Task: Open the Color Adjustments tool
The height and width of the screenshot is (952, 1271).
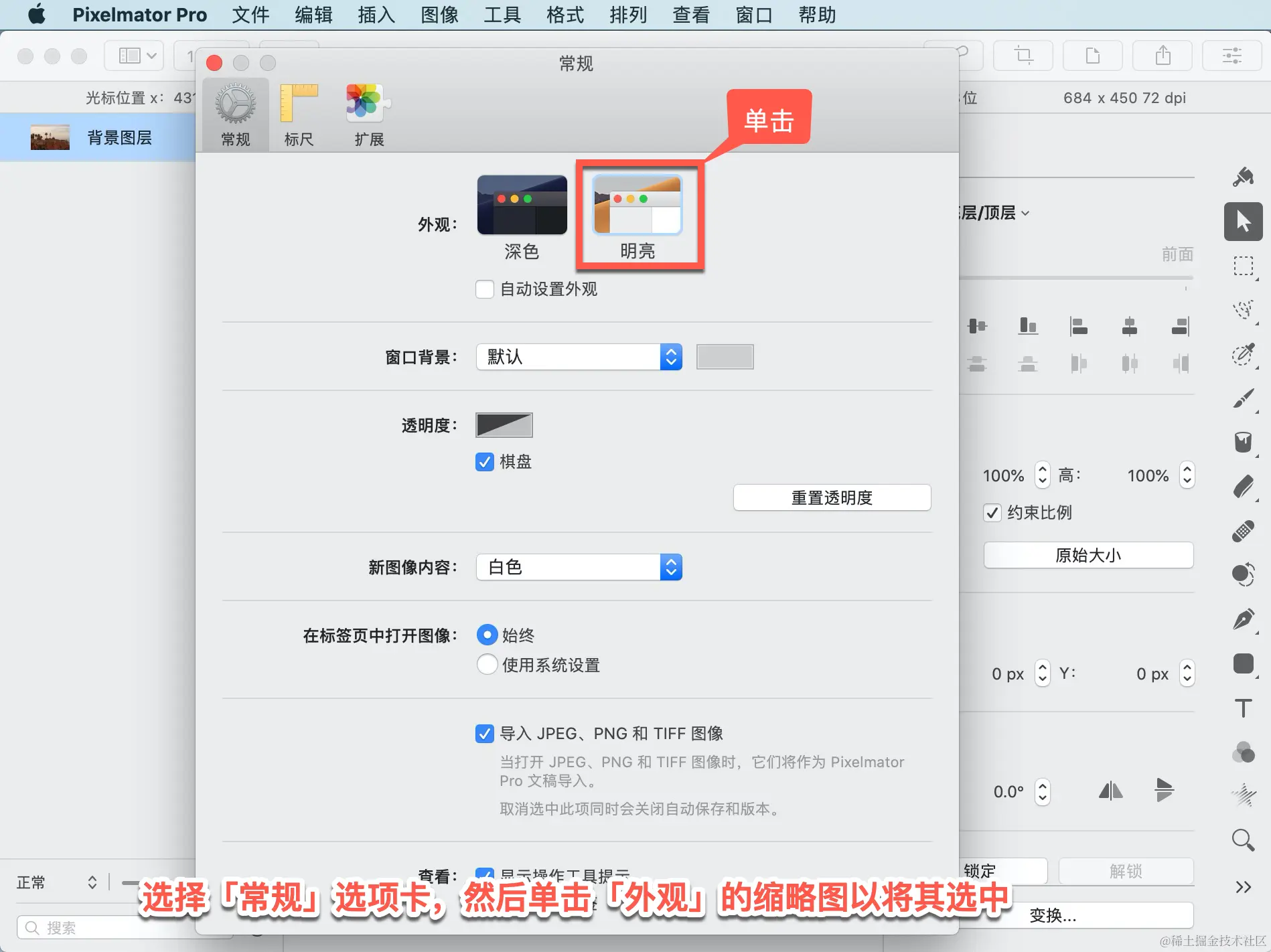Action: point(1243,752)
